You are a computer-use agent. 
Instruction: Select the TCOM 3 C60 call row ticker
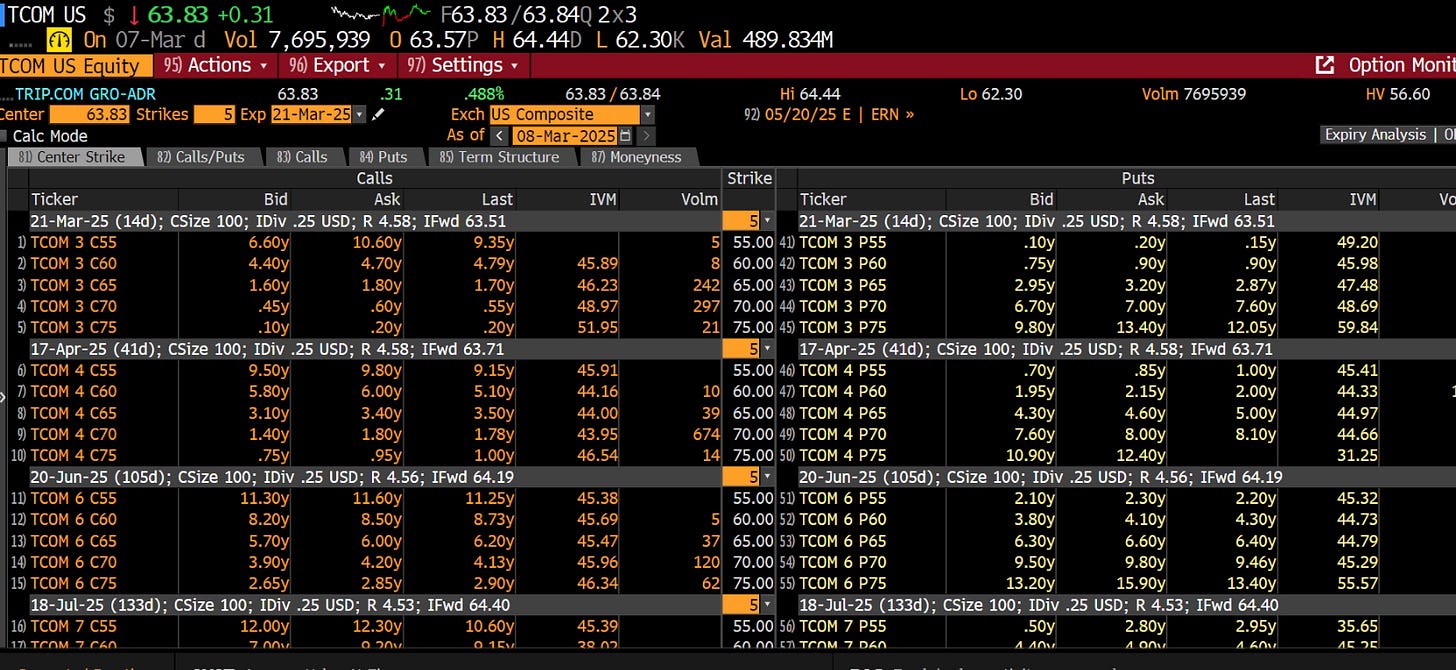[74, 264]
